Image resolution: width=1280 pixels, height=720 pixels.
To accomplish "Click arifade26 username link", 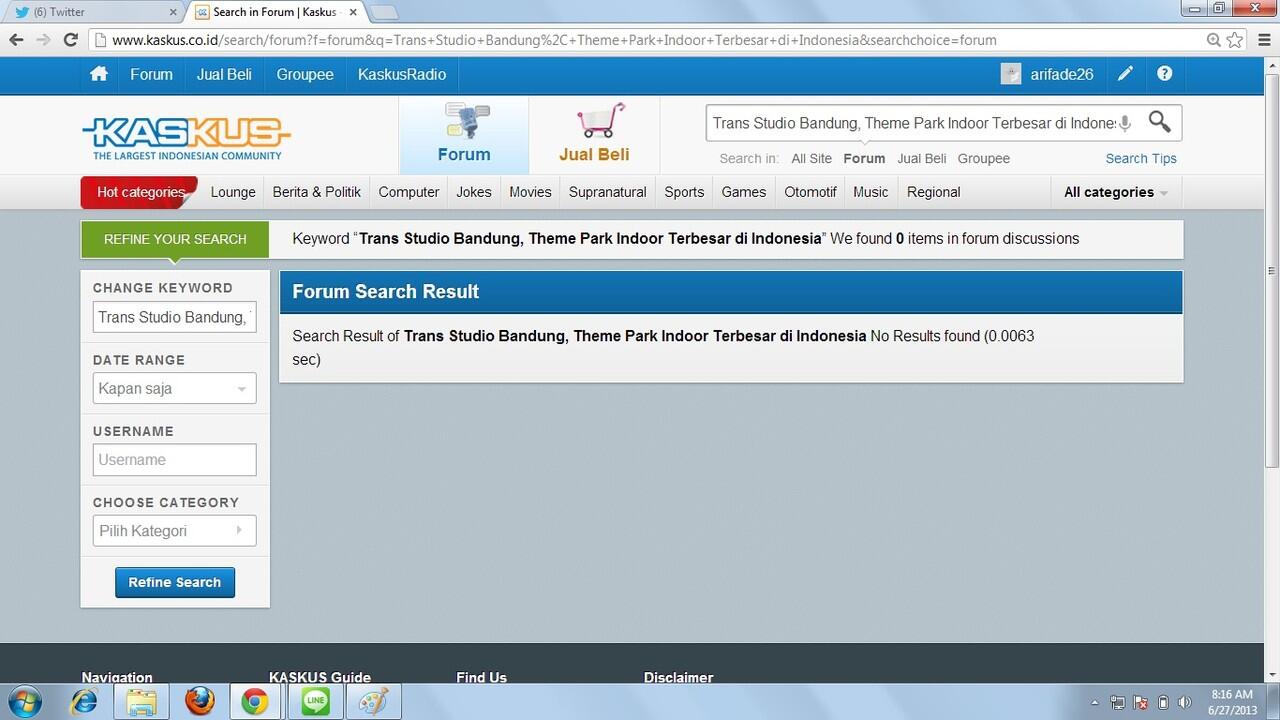I will (1062, 74).
